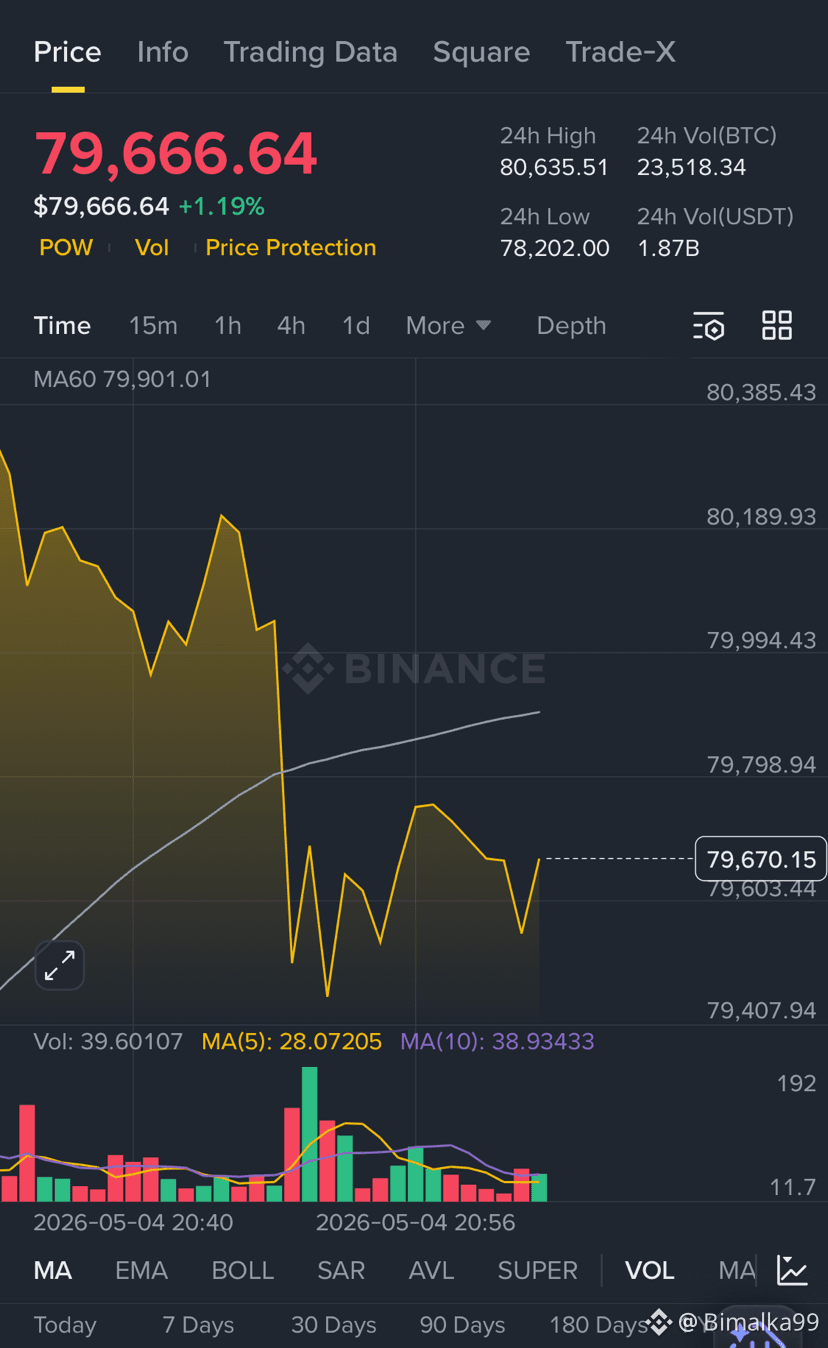Select the Time chart interval
Screen dimensions: 828x1348
(x=62, y=326)
